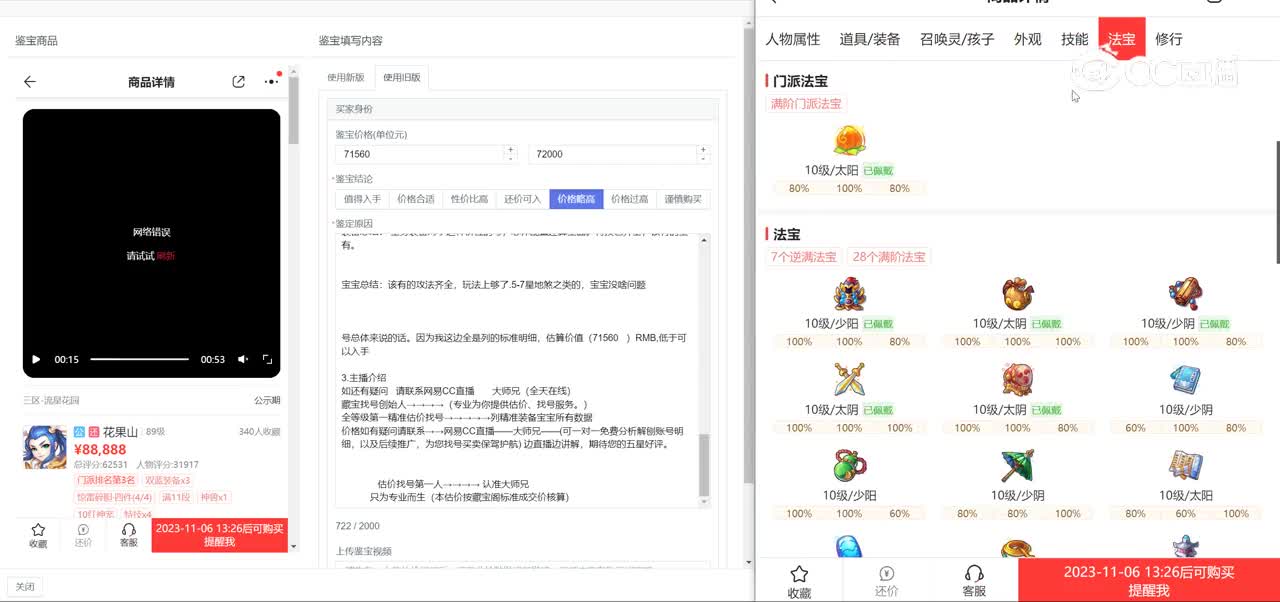Click 收藏 star in right detail panel

tap(799, 581)
